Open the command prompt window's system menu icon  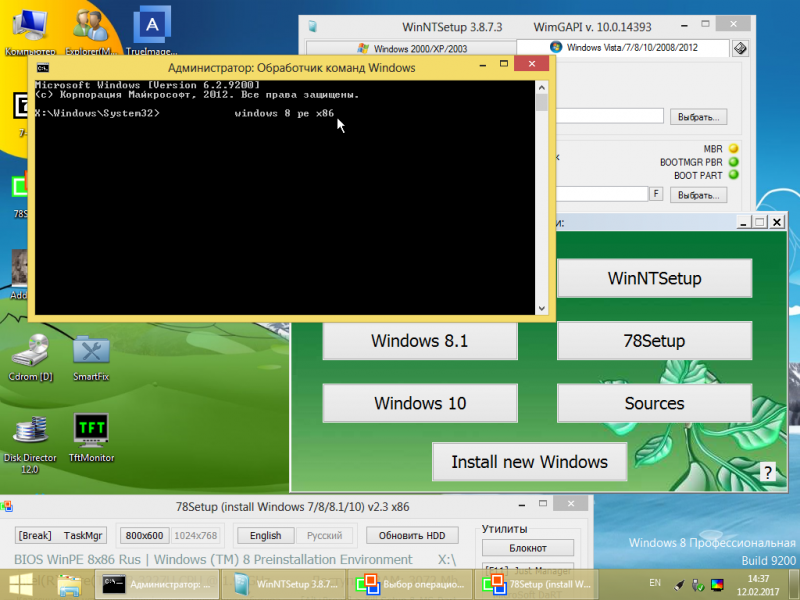(x=43, y=68)
